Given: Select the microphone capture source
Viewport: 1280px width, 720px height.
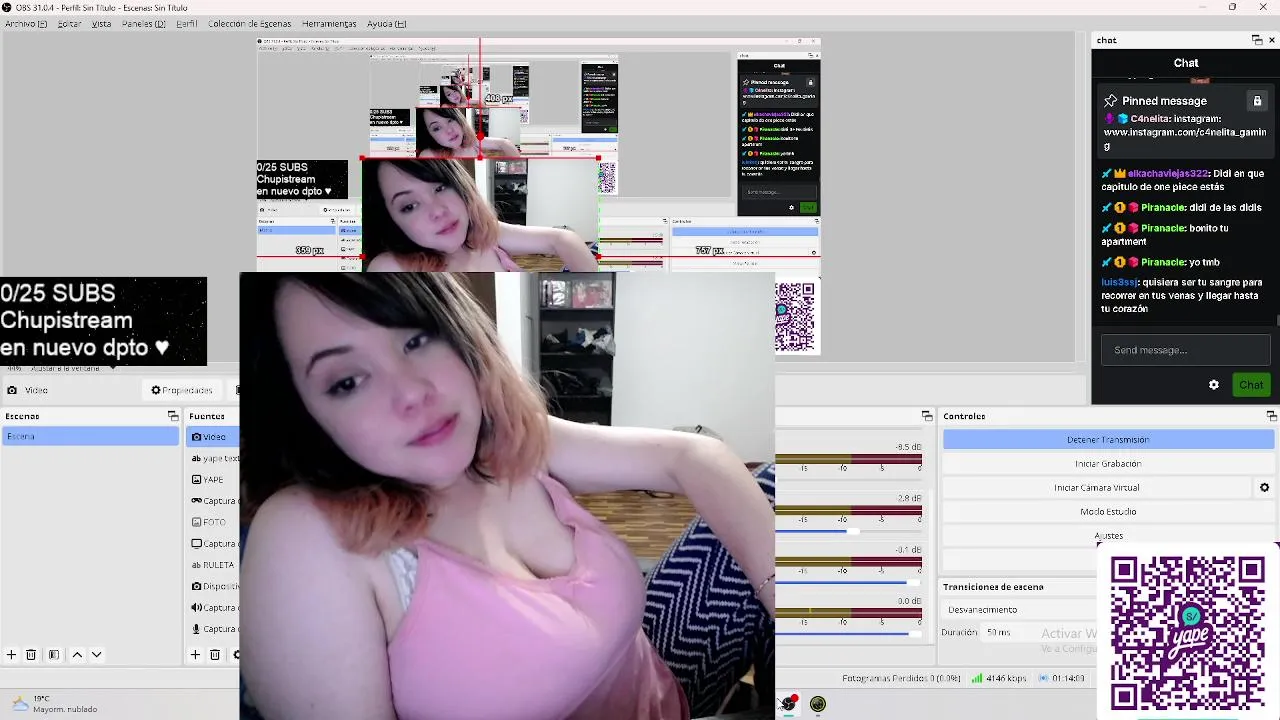Looking at the screenshot, I should point(213,629).
